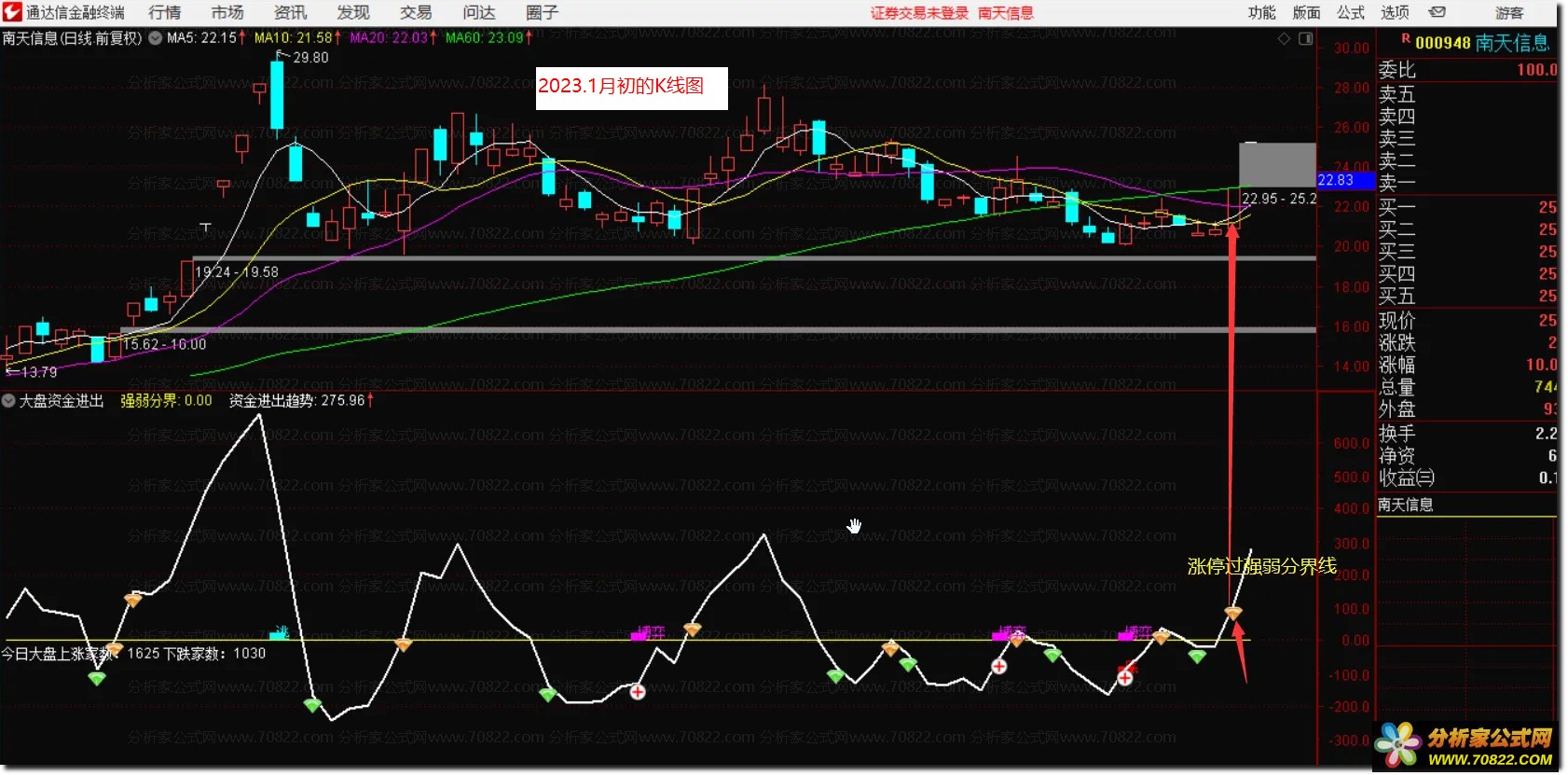
Task: Open the 功能 menu
Action: tap(1261, 12)
